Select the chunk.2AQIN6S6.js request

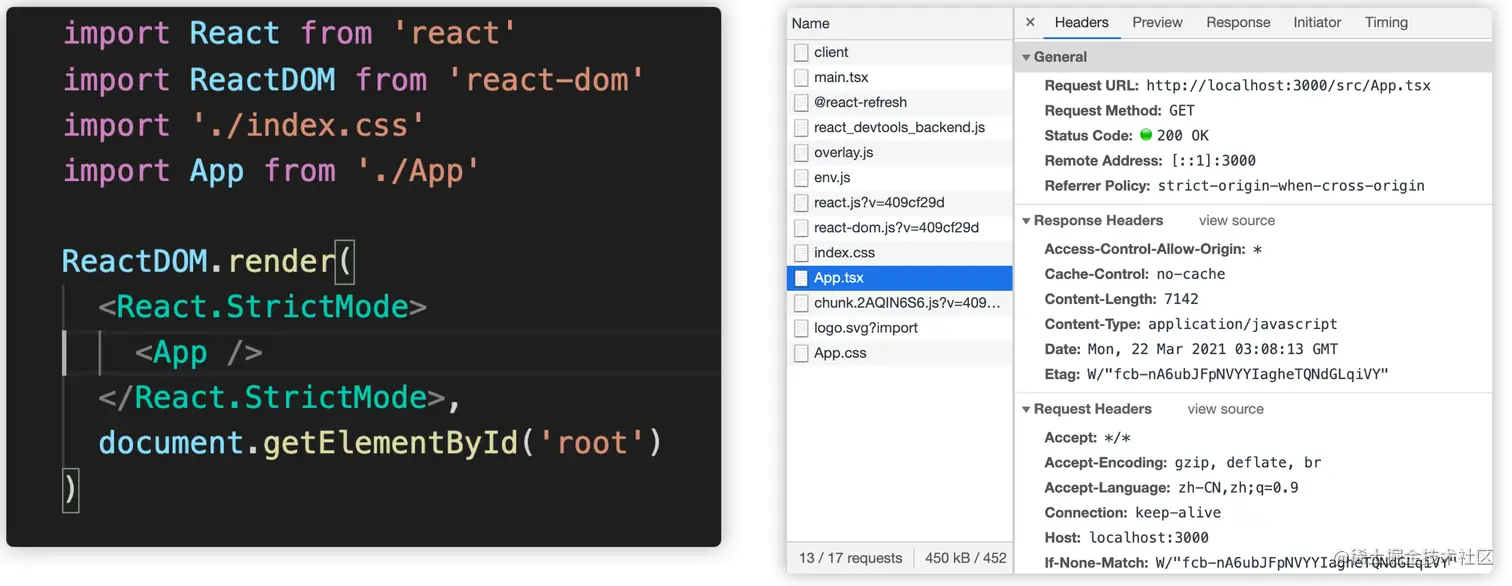click(x=900, y=303)
